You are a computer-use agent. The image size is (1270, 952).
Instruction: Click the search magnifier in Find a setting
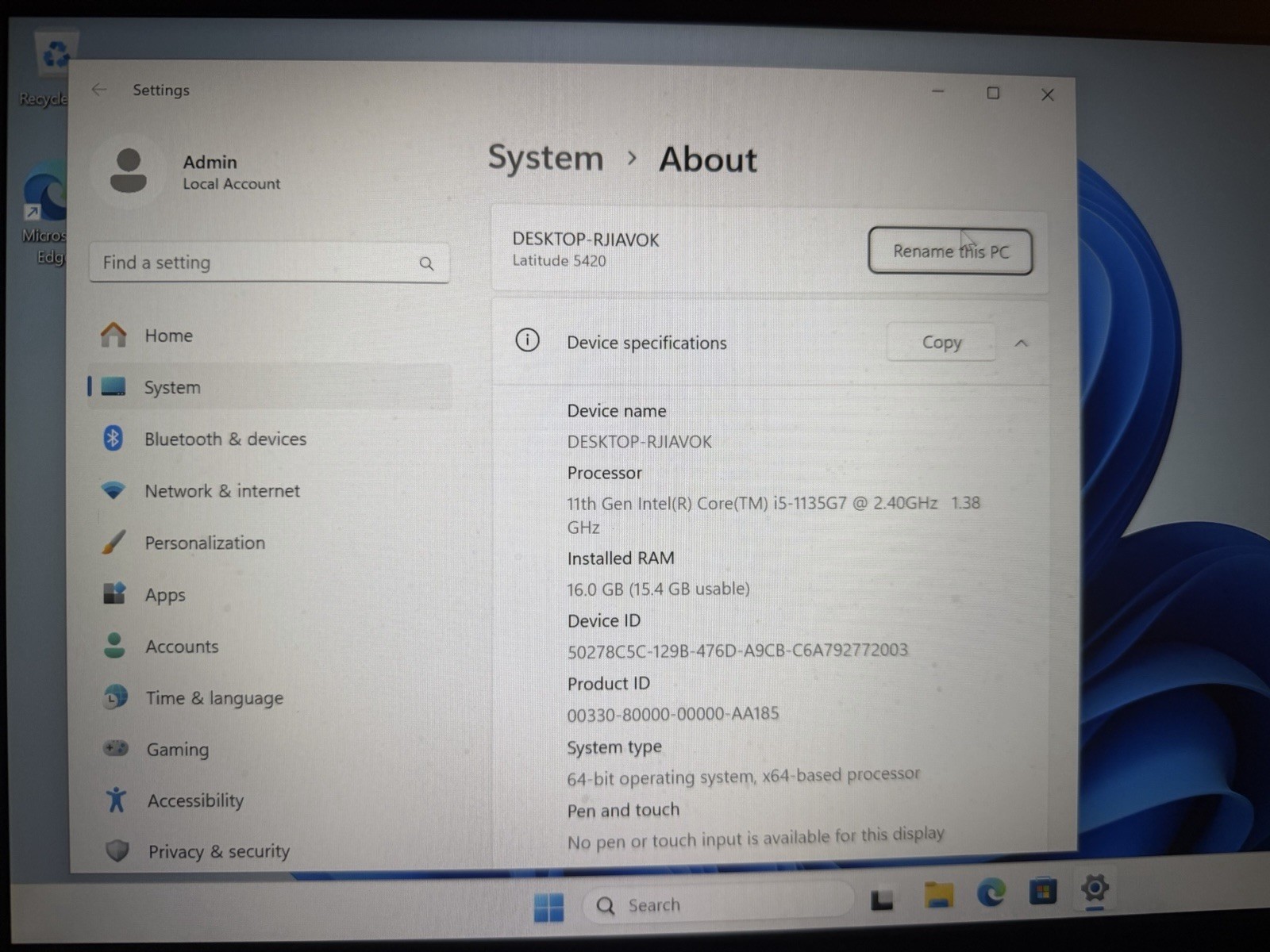point(426,263)
